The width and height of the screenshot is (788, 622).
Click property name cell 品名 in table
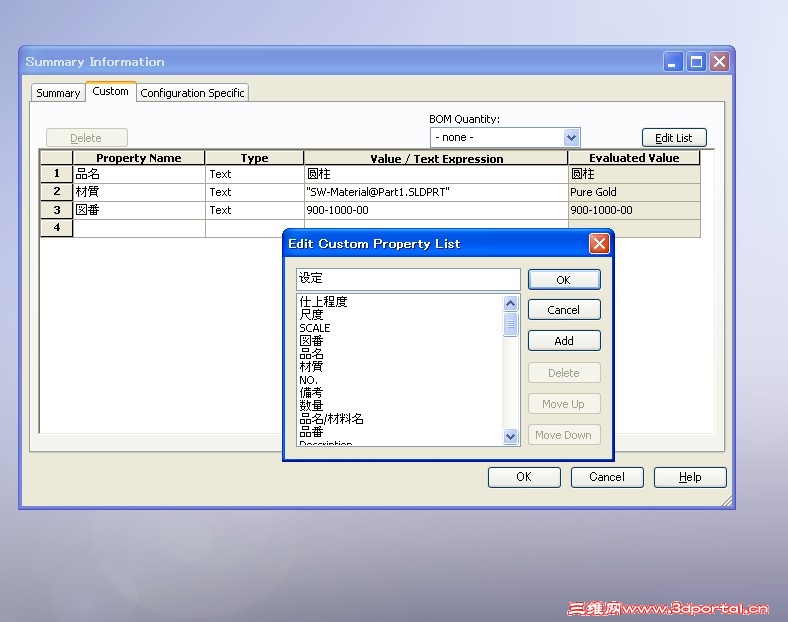click(139, 174)
